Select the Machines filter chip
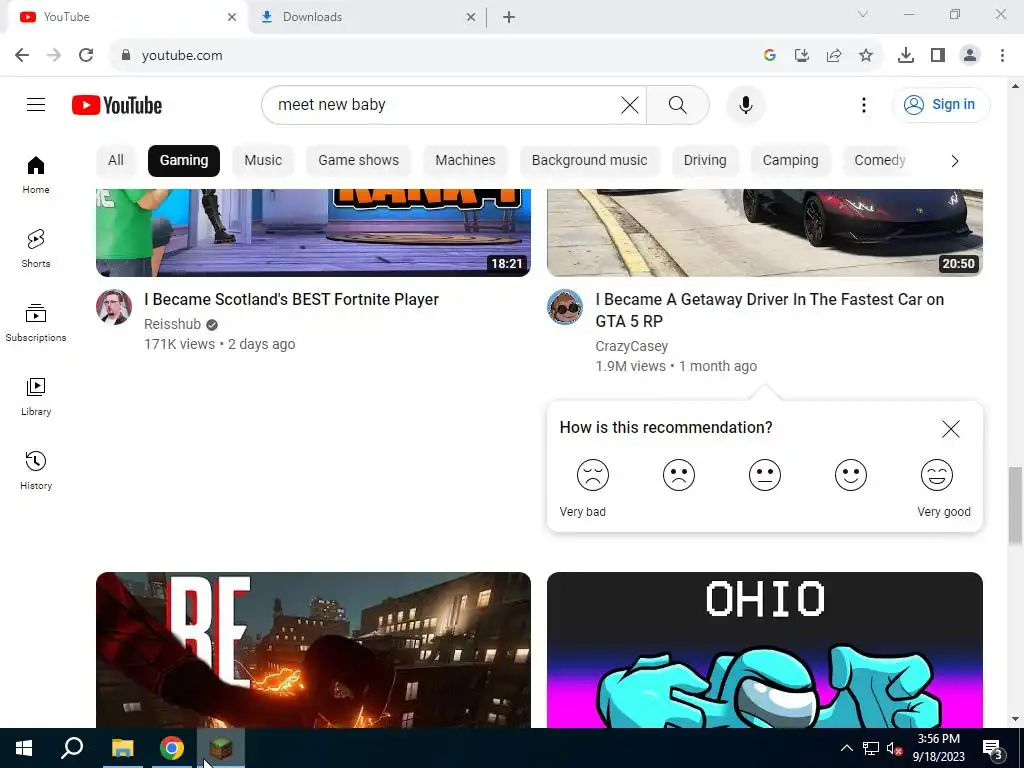The image size is (1024, 768). click(x=465, y=161)
